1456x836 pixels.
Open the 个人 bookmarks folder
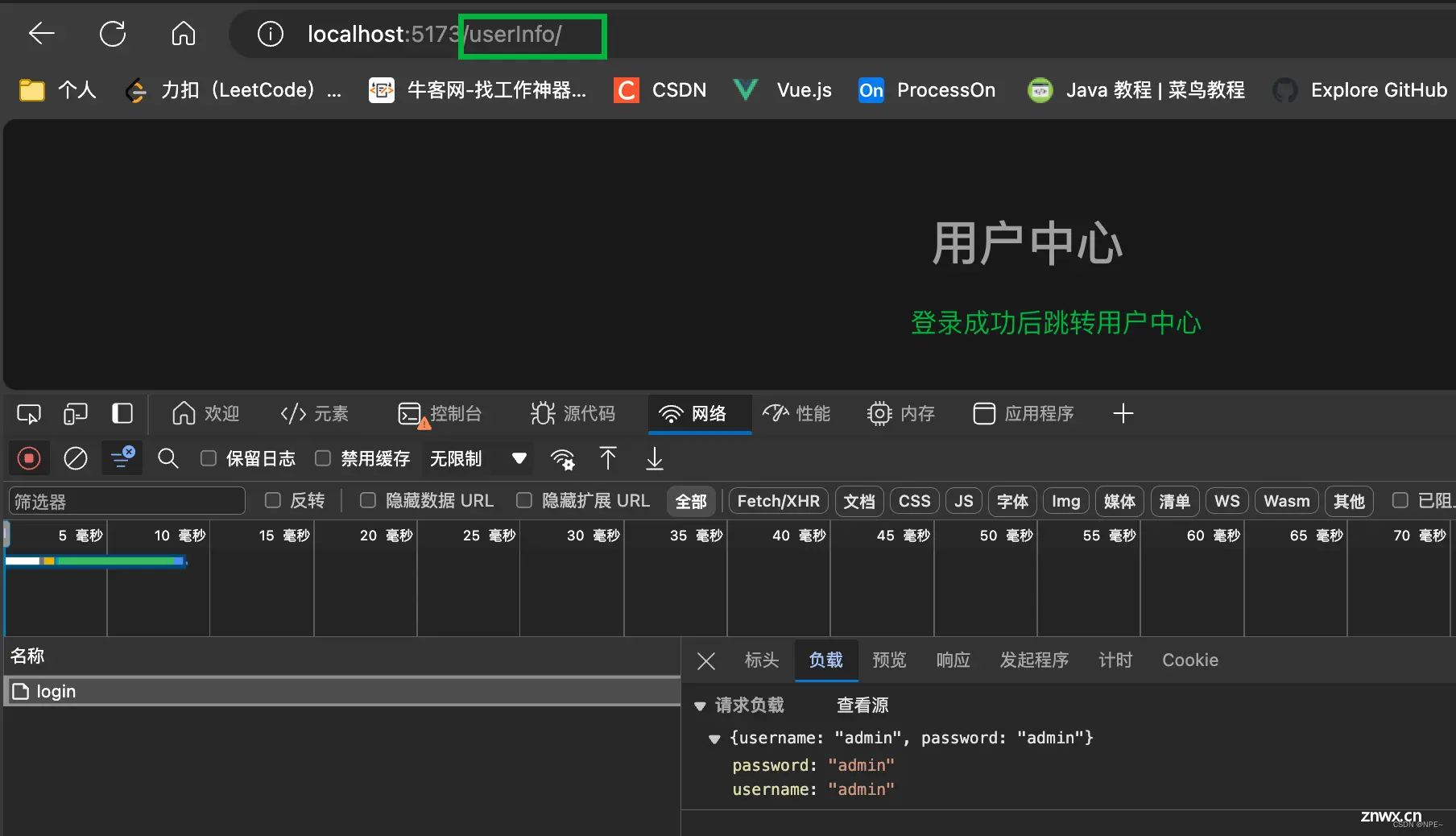click(58, 89)
